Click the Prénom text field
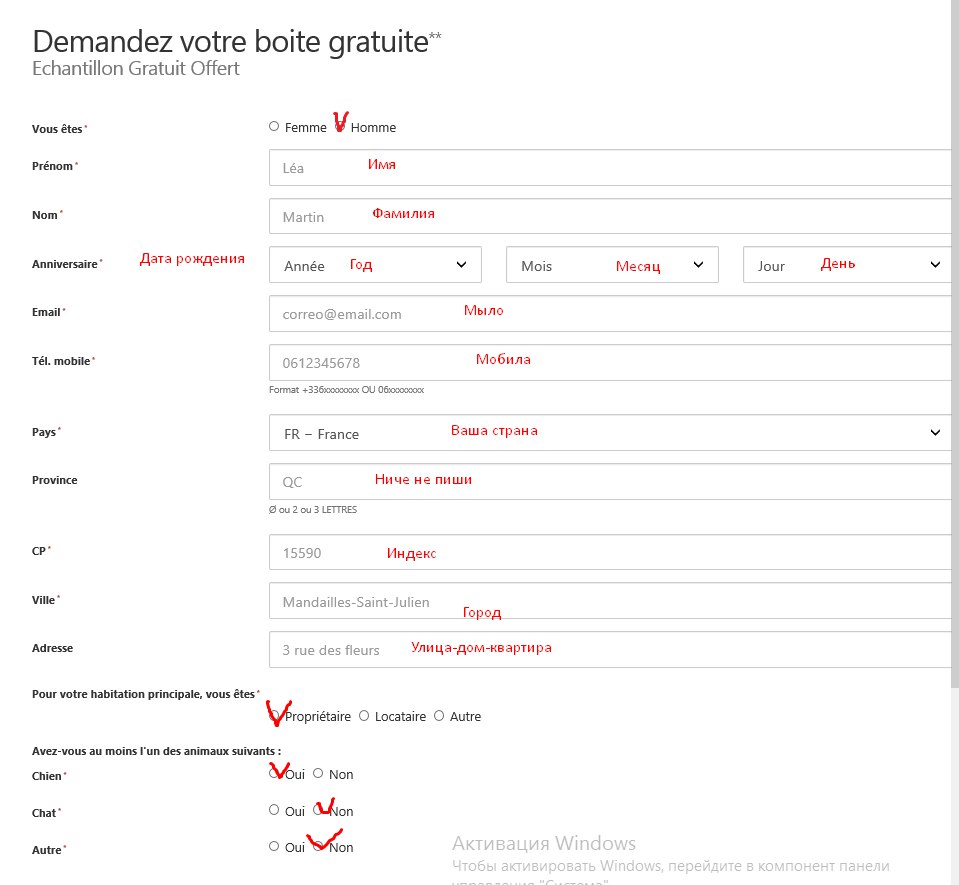Screen dimensions: 959x885 [610, 167]
